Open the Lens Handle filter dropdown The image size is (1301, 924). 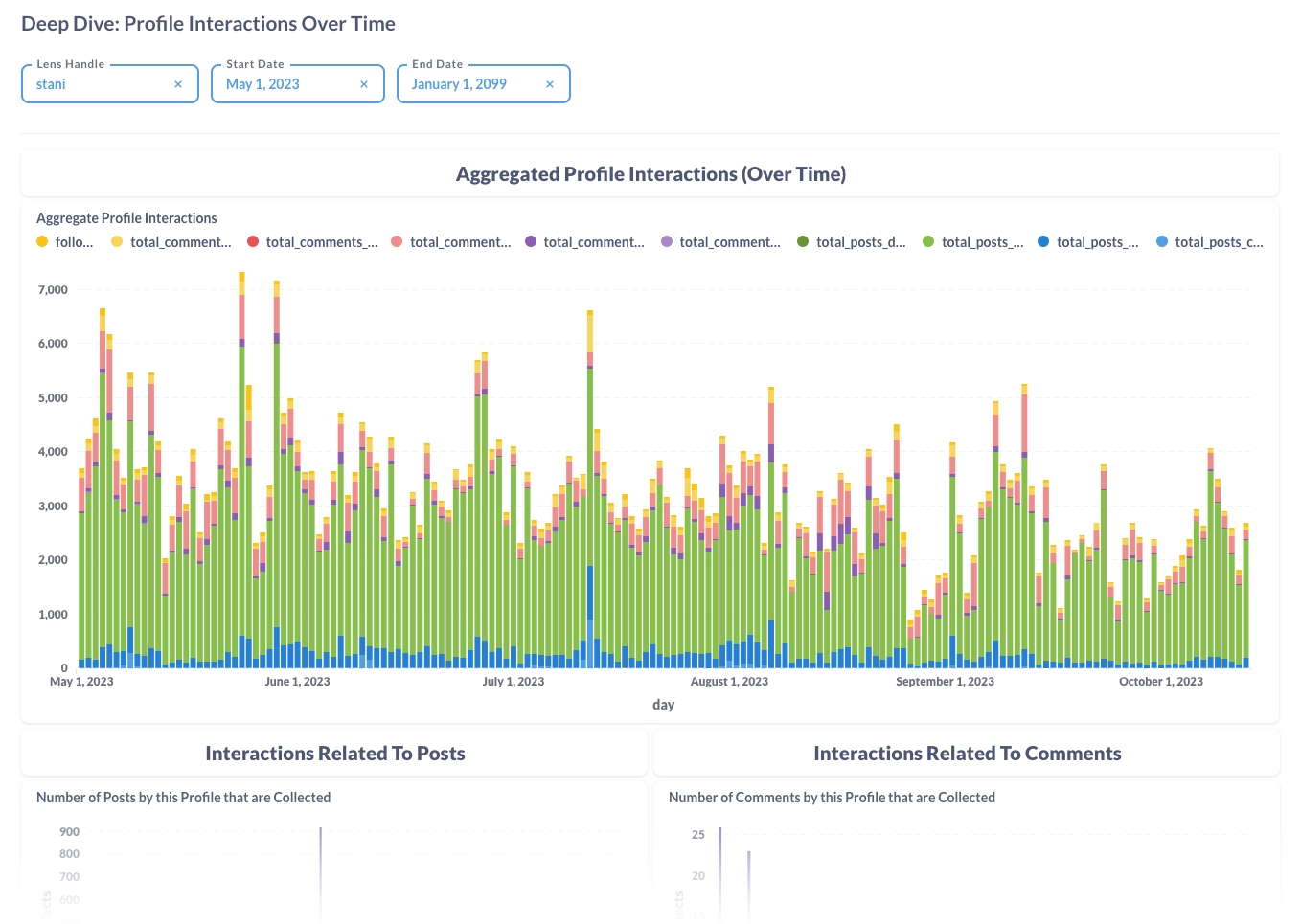click(96, 84)
